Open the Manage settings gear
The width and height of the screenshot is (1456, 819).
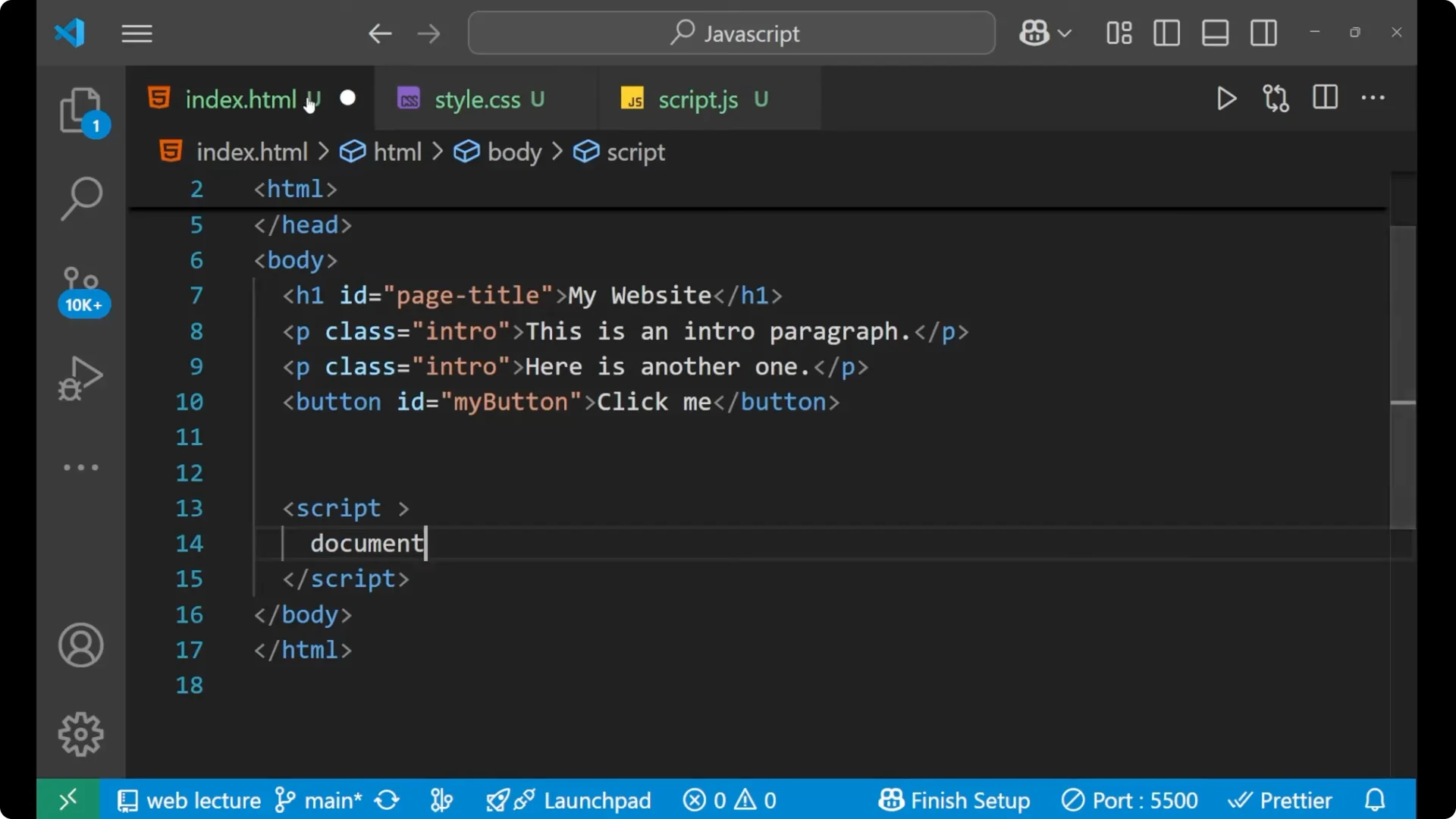pos(81,734)
